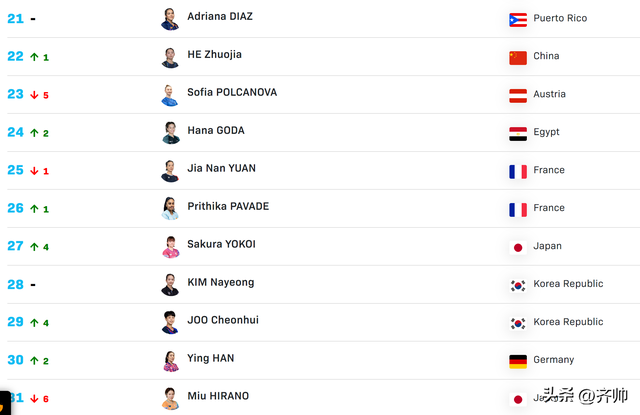This screenshot has width=640, height=415.
Task: Select JOO Cheonhui name link
Action: (x=223, y=320)
